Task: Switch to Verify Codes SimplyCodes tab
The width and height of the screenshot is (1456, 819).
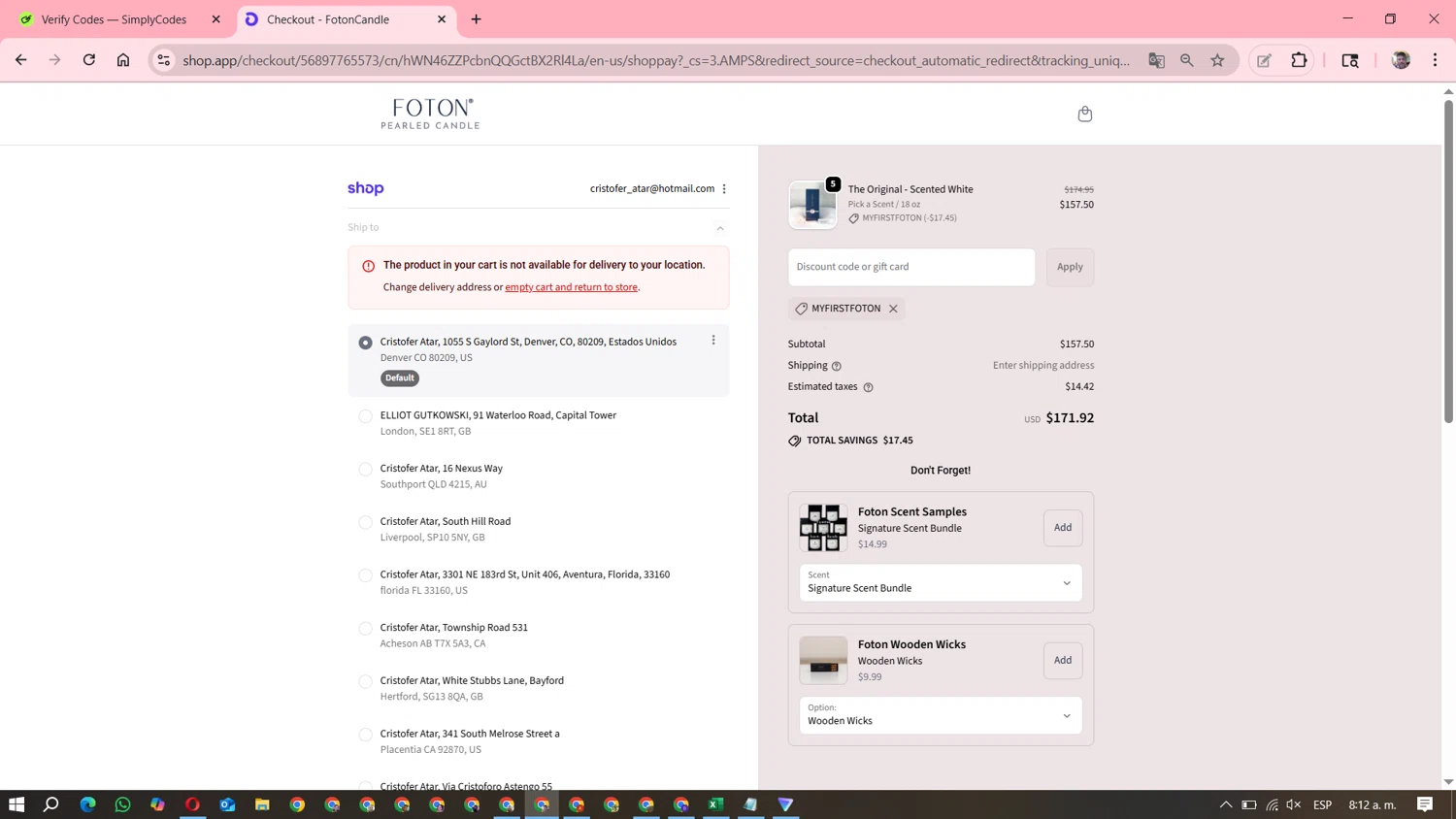Action: (x=114, y=19)
